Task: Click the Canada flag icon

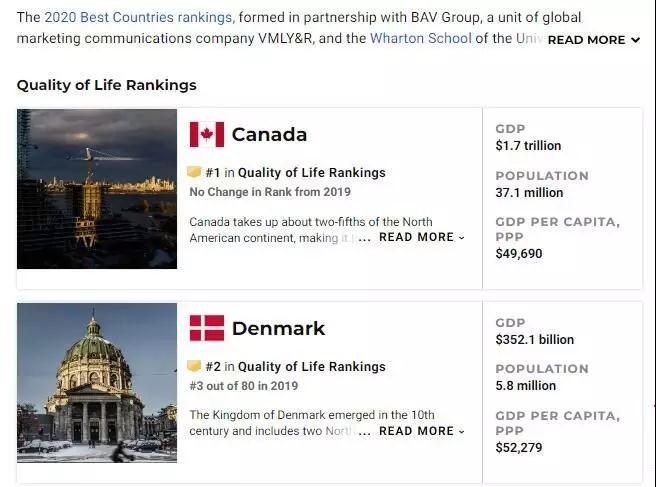Action: tap(207, 134)
